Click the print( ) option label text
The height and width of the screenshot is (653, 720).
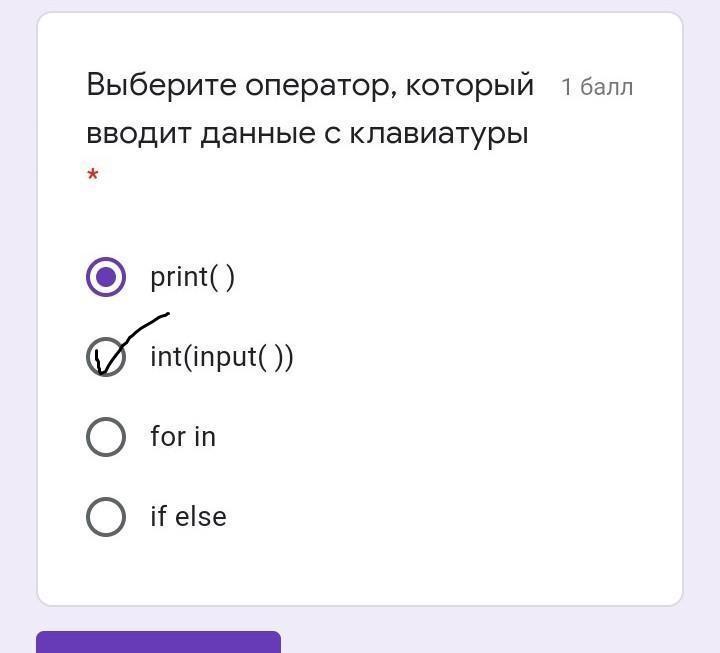pos(192,277)
